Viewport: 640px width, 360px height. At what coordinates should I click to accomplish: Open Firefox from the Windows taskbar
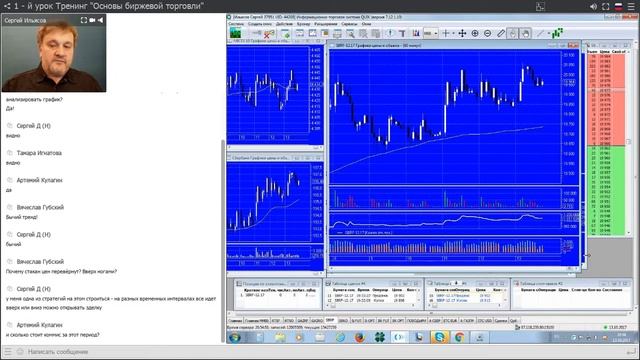[x=360, y=338]
